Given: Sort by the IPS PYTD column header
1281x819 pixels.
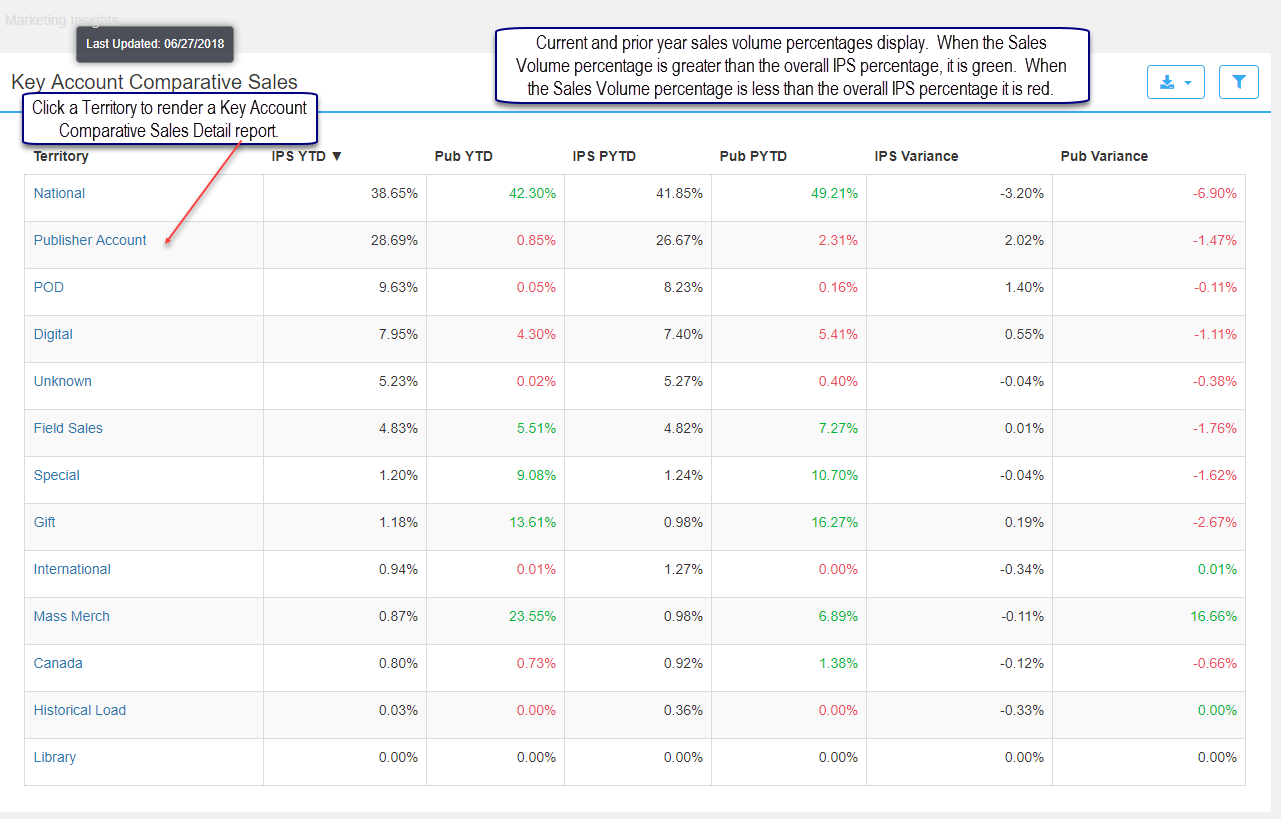Looking at the screenshot, I should tap(604, 156).
